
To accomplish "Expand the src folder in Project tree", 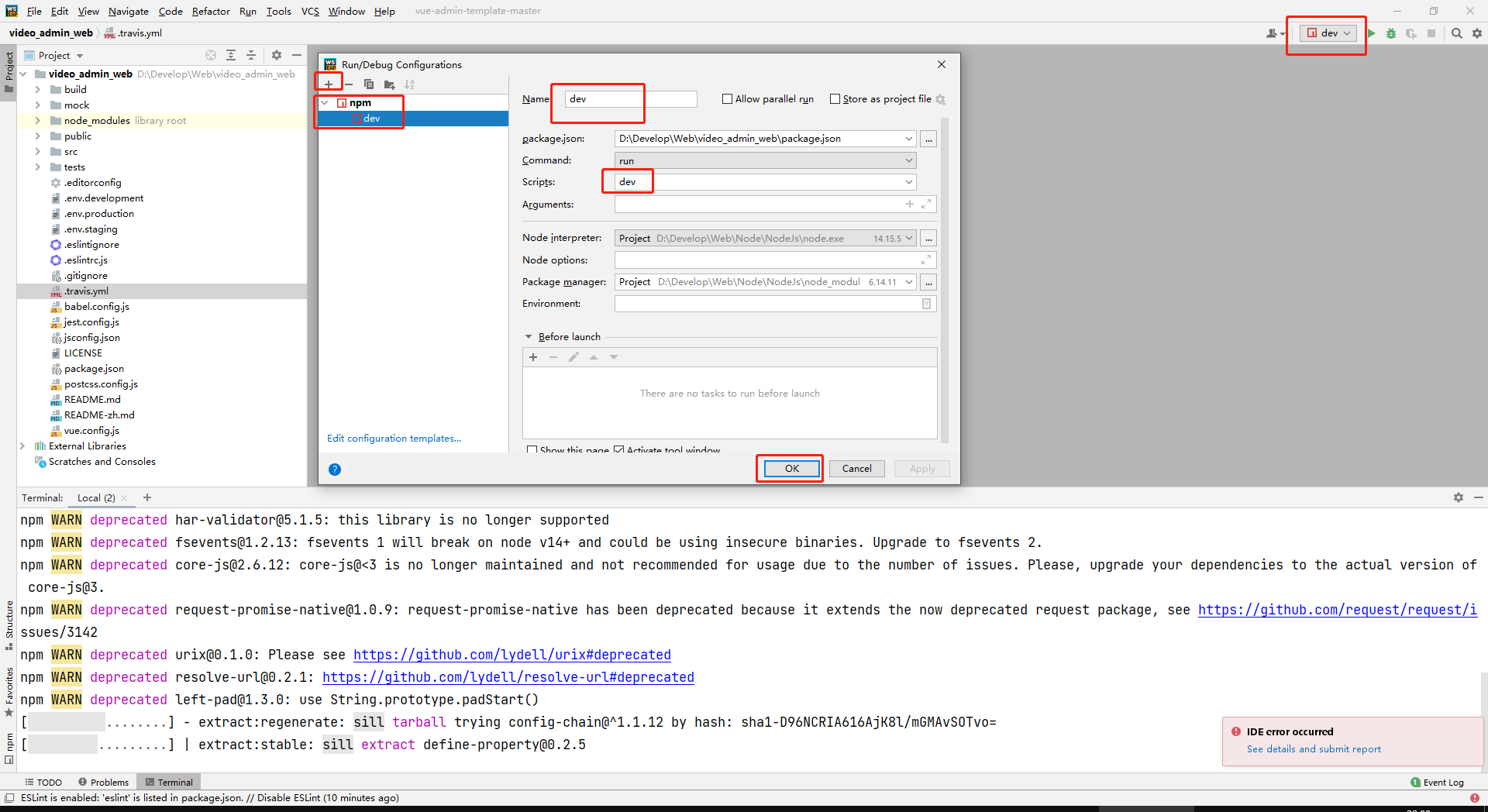I will [37, 152].
